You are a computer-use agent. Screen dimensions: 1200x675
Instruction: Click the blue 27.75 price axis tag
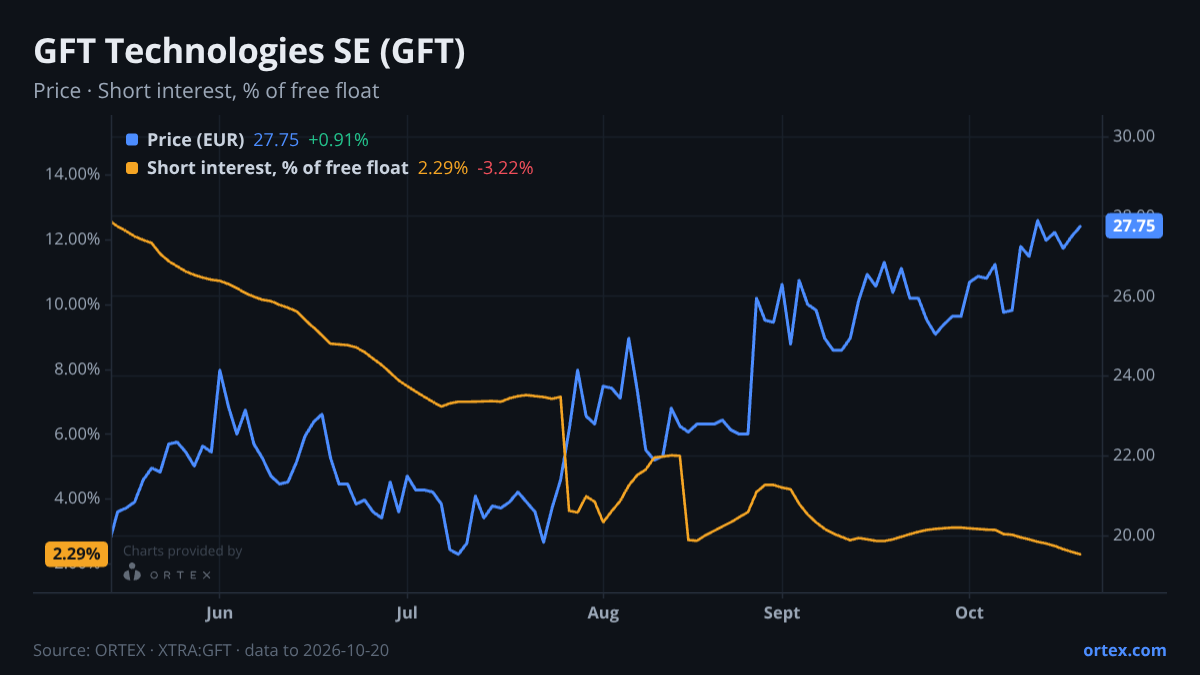(x=1134, y=226)
